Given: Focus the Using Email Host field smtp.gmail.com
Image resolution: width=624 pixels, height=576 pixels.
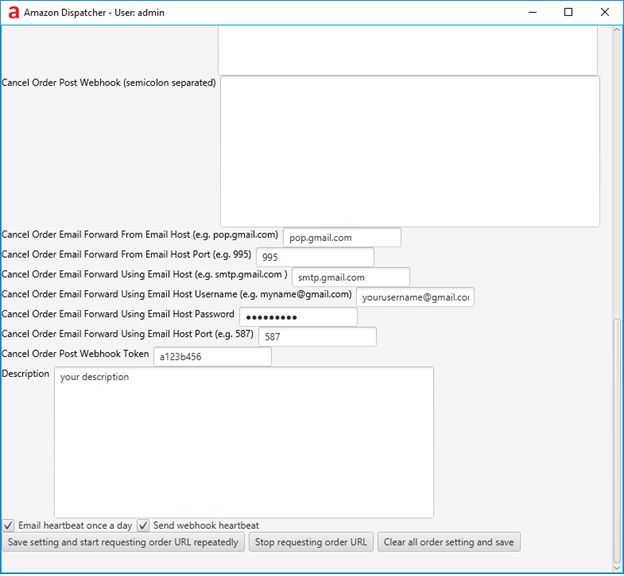Looking at the screenshot, I should coord(351,277).
